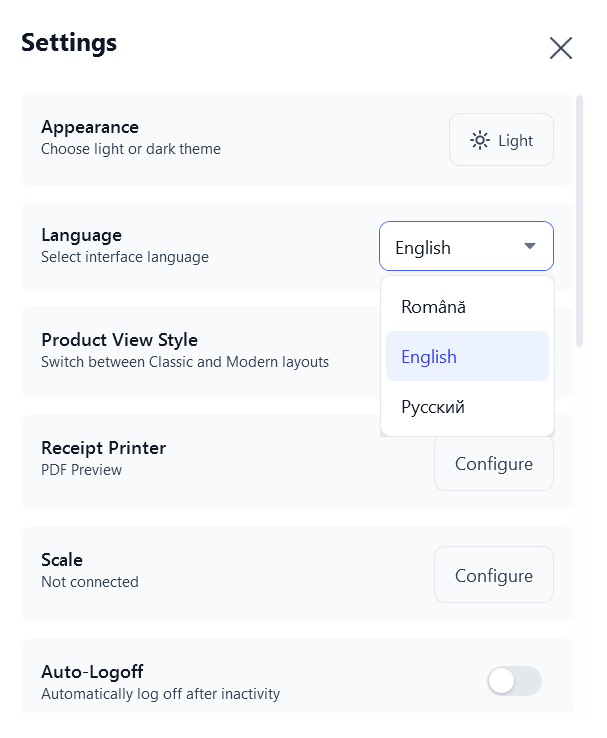
Task: Close the Settings panel with the X icon
Action: pyautogui.click(x=560, y=48)
